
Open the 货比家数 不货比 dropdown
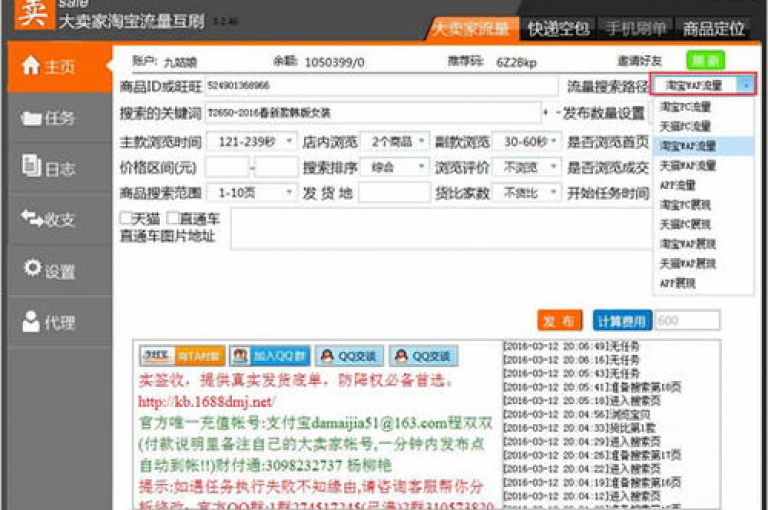pyautogui.click(x=526, y=193)
